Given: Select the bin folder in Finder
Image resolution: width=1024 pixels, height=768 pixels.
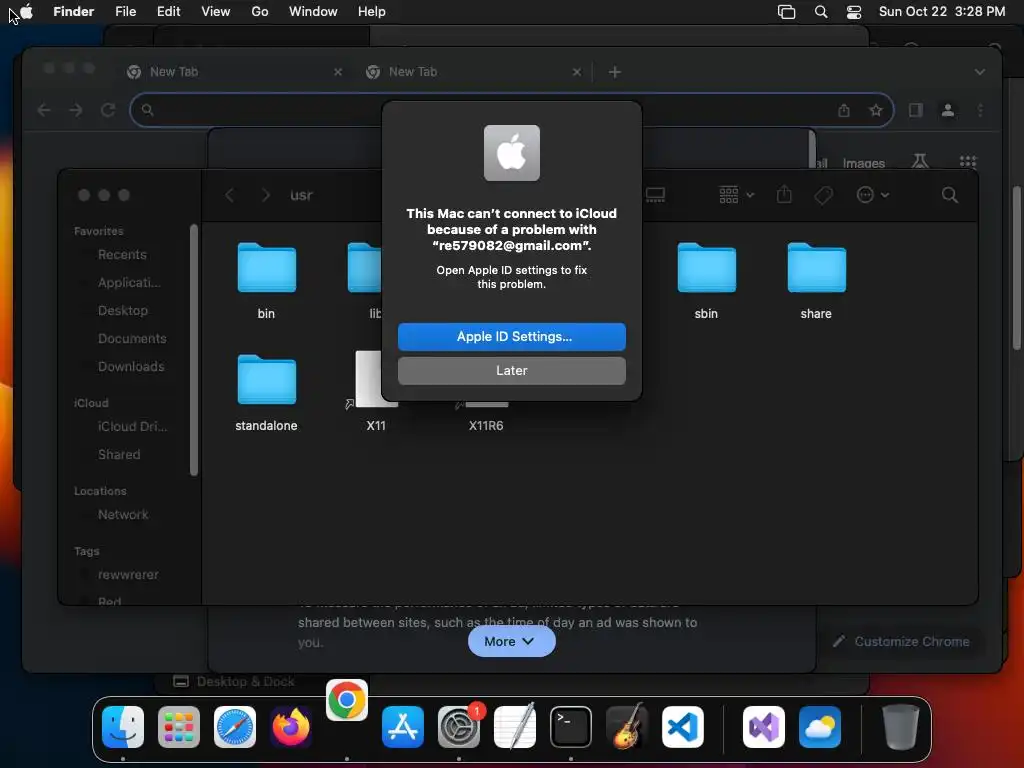Looking at the screenshot, I should click(x=266, y=268).
